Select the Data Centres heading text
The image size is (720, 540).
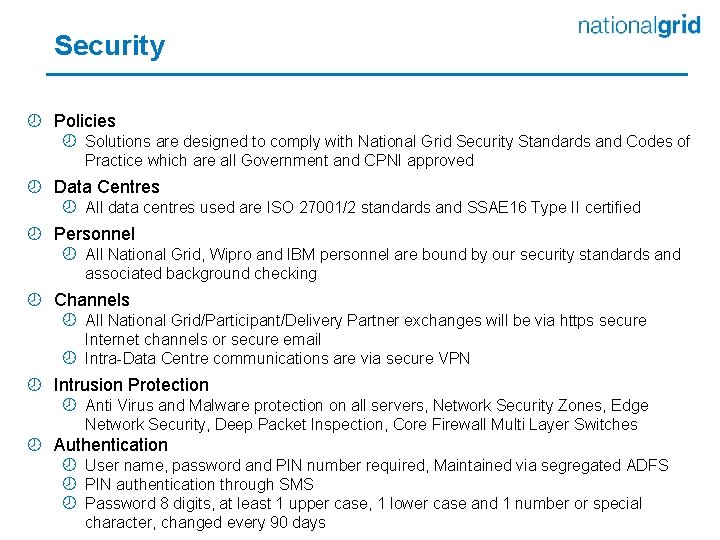pos(106,187)
